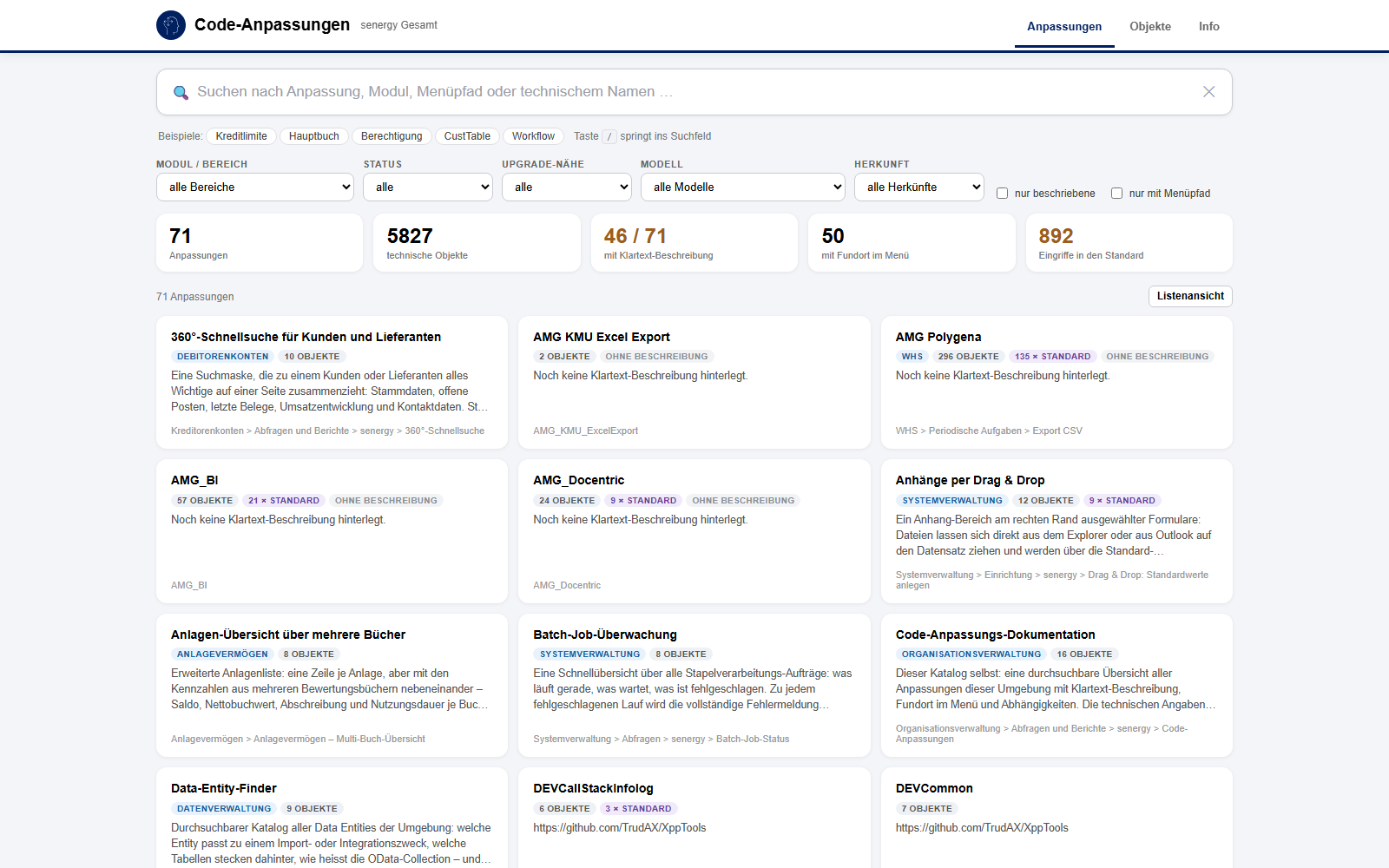Image resolution: width=1389 pixels, height=868 pixels.
Task: Open the 'AMG Polygena' card title
Action: click(x=938, y=337)
